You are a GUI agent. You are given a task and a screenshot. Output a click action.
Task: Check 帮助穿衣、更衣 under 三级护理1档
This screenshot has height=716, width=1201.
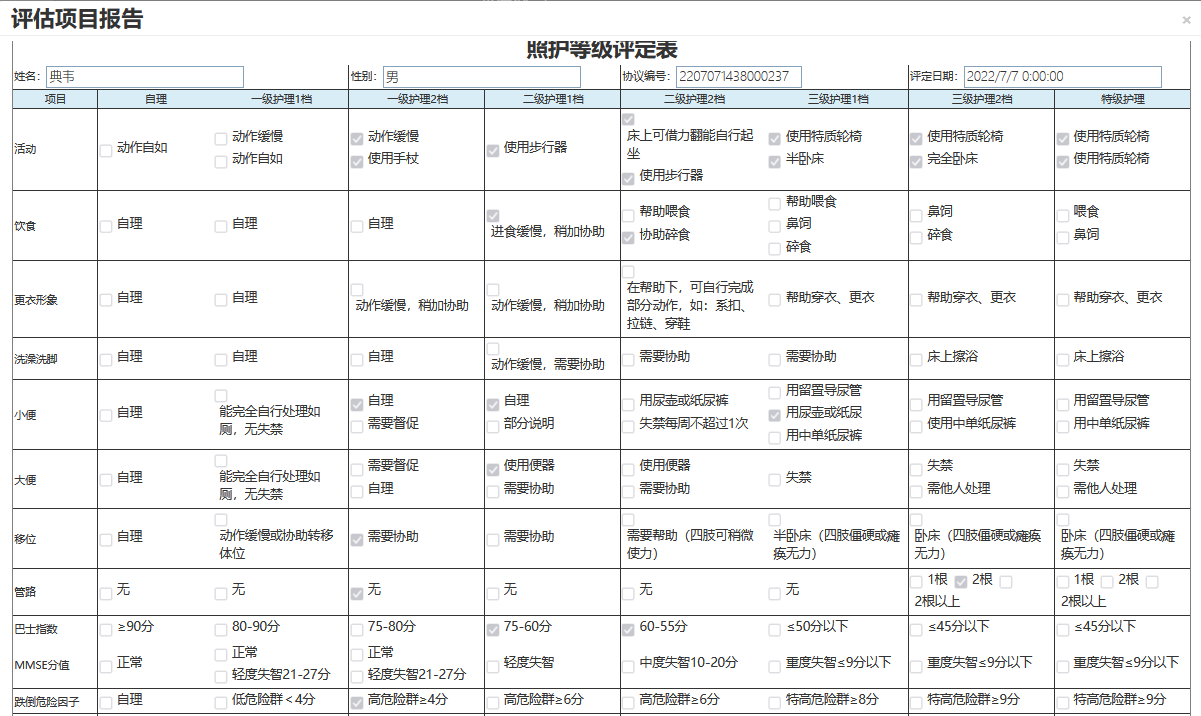[x=775, y=300]
